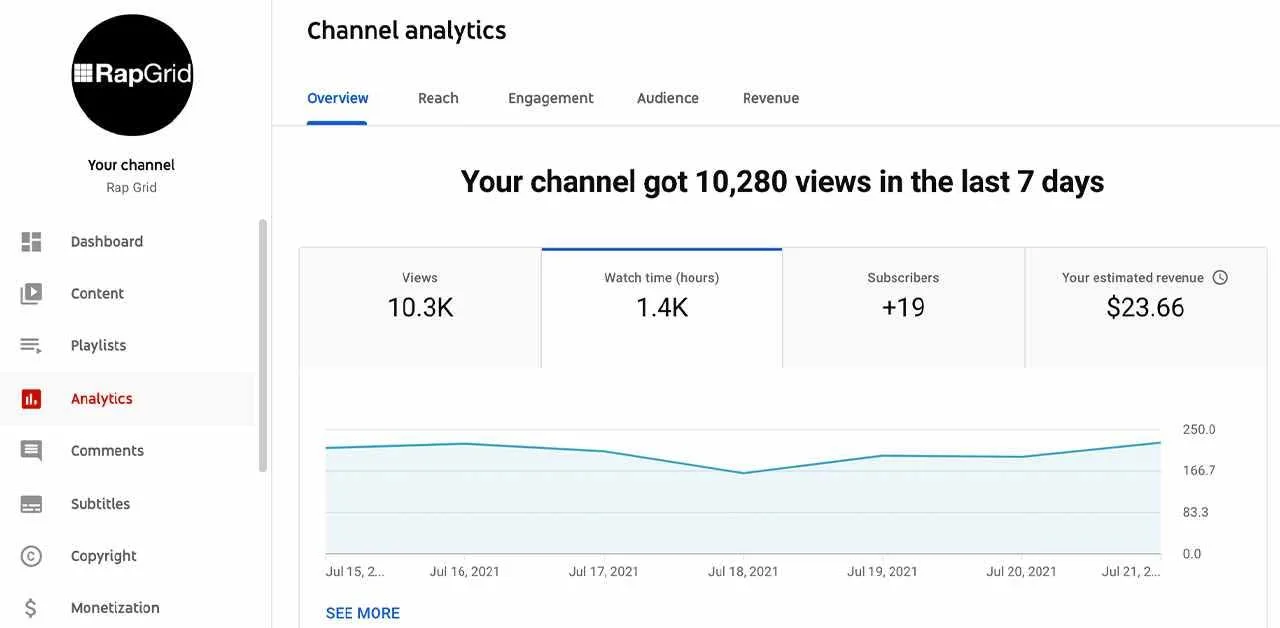Screen dimensions: 1280x628
Task: Click the estimated revenue clock icon
Action: [1220, 278]
